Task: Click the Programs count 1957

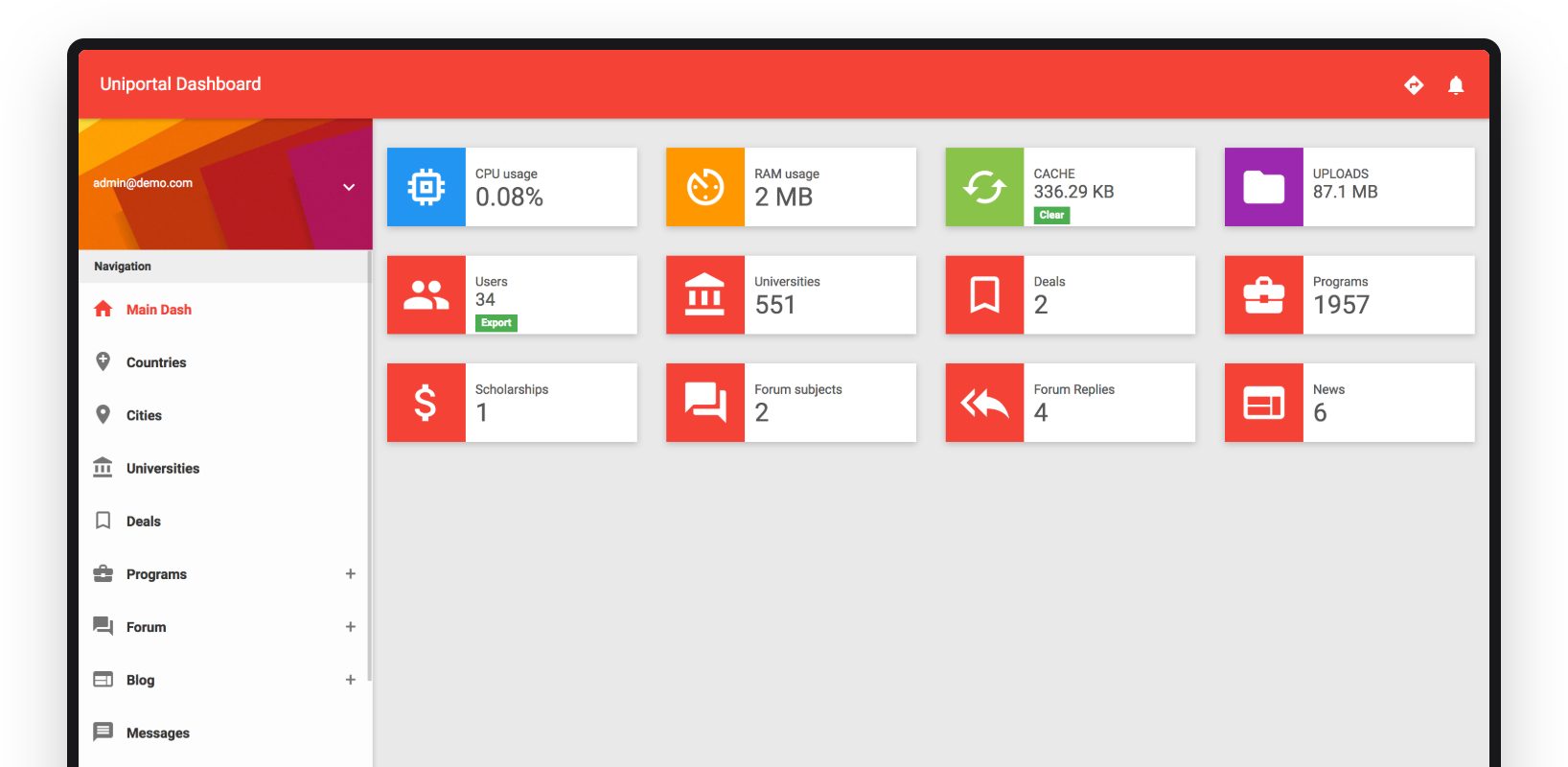Action: (1341, 305)
